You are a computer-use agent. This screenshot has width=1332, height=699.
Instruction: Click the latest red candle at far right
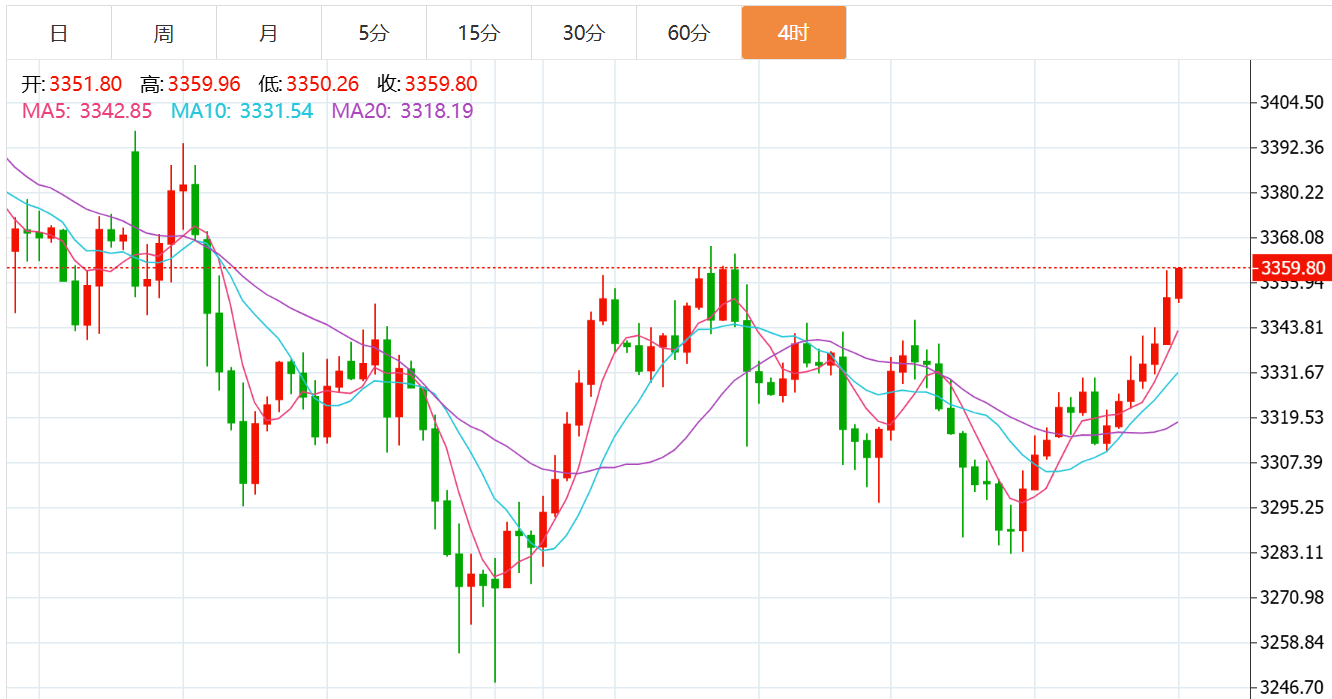click(1179, 283)
